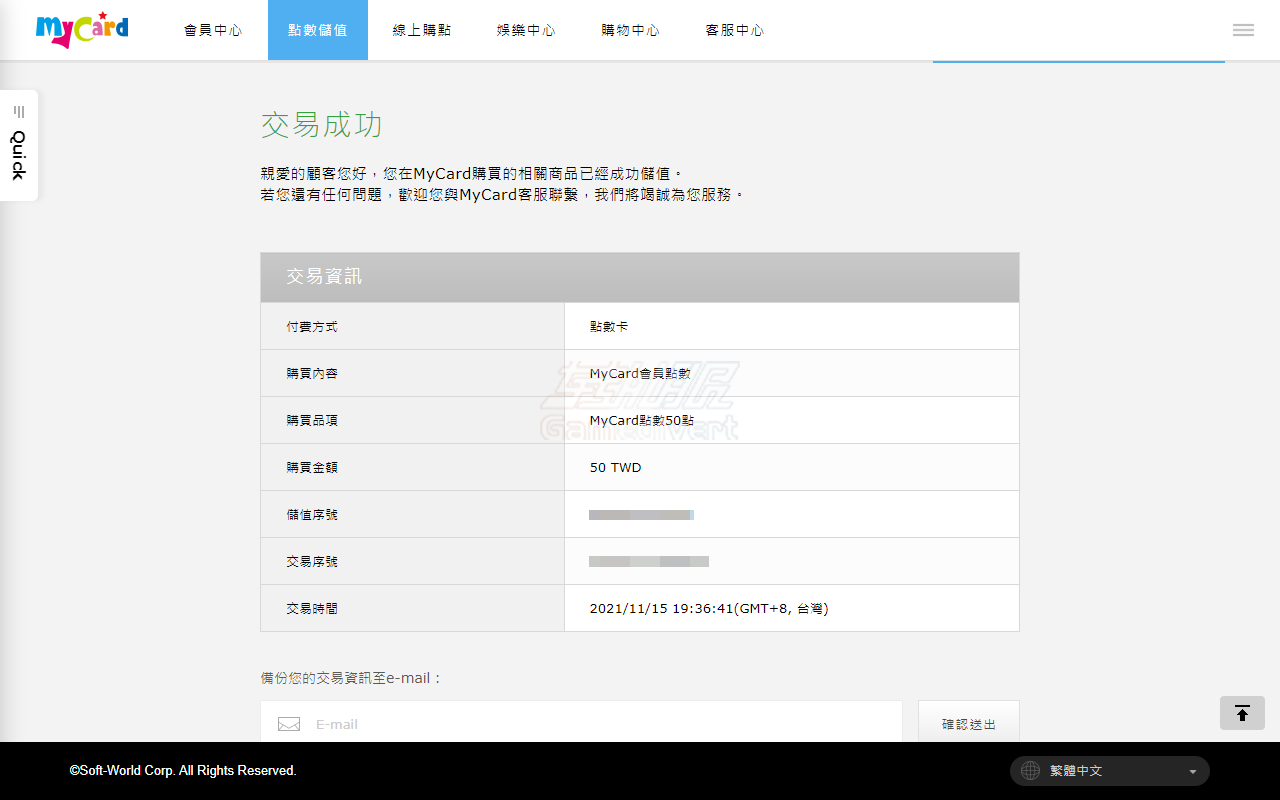Click the 購買內容 label

click(312, 374)
